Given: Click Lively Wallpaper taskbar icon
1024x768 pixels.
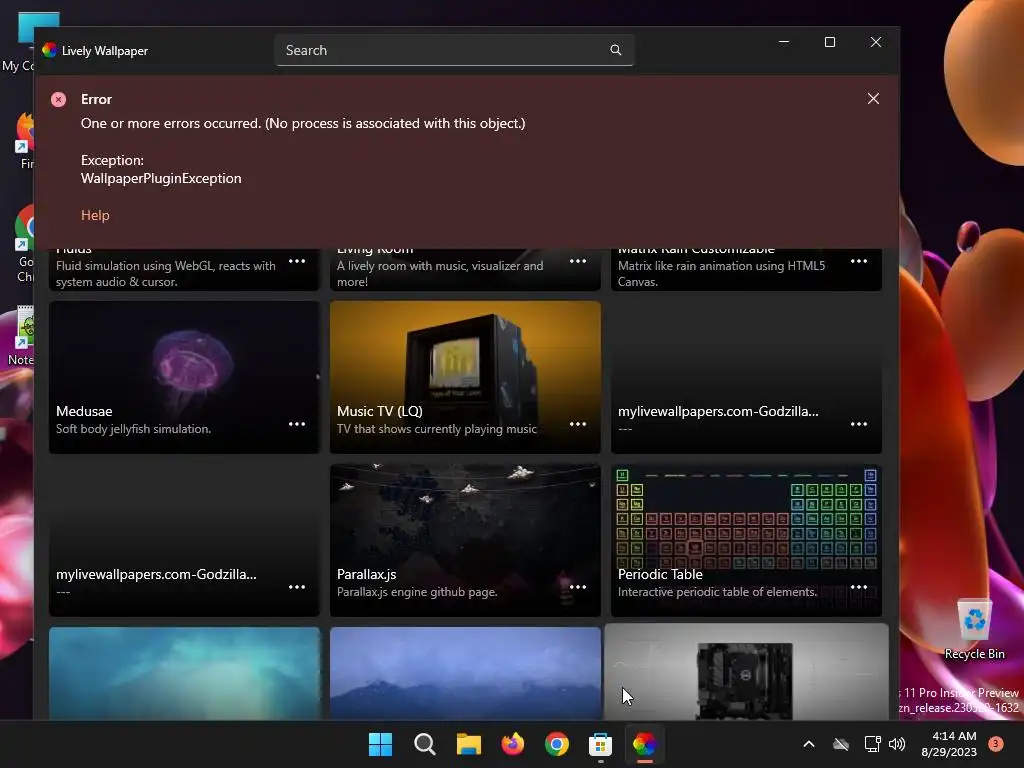Looking at the screenshot, I should click(x=645, y=744).
